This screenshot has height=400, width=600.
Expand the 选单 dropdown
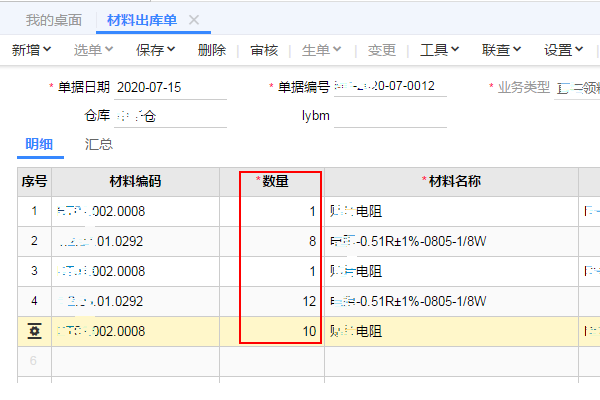95,49
